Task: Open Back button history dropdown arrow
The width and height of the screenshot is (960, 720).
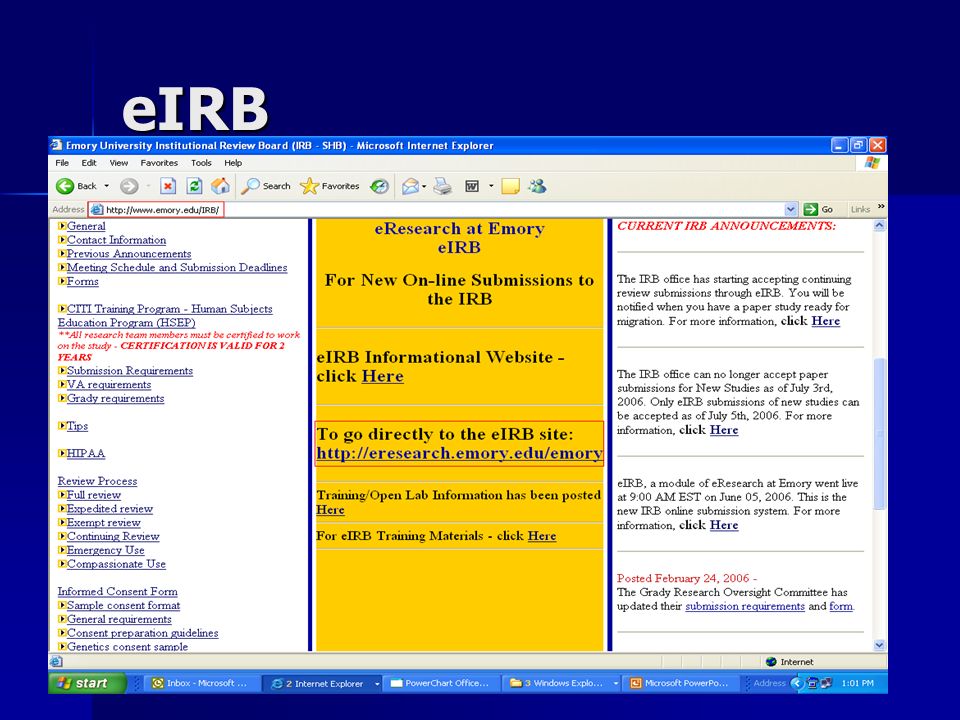Action: click(x=107, y=186)
